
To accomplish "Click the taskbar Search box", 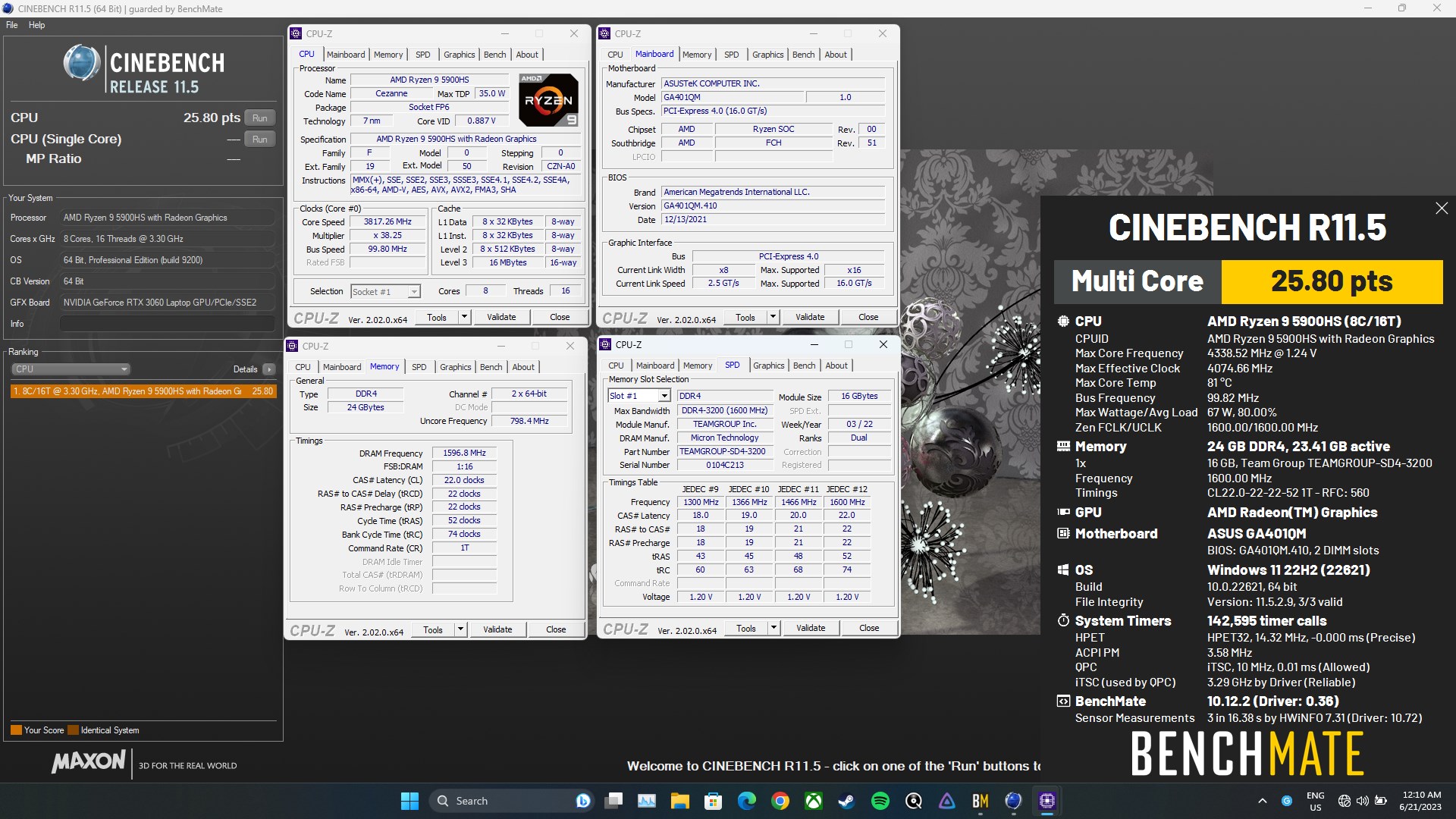I will point(512,801).
